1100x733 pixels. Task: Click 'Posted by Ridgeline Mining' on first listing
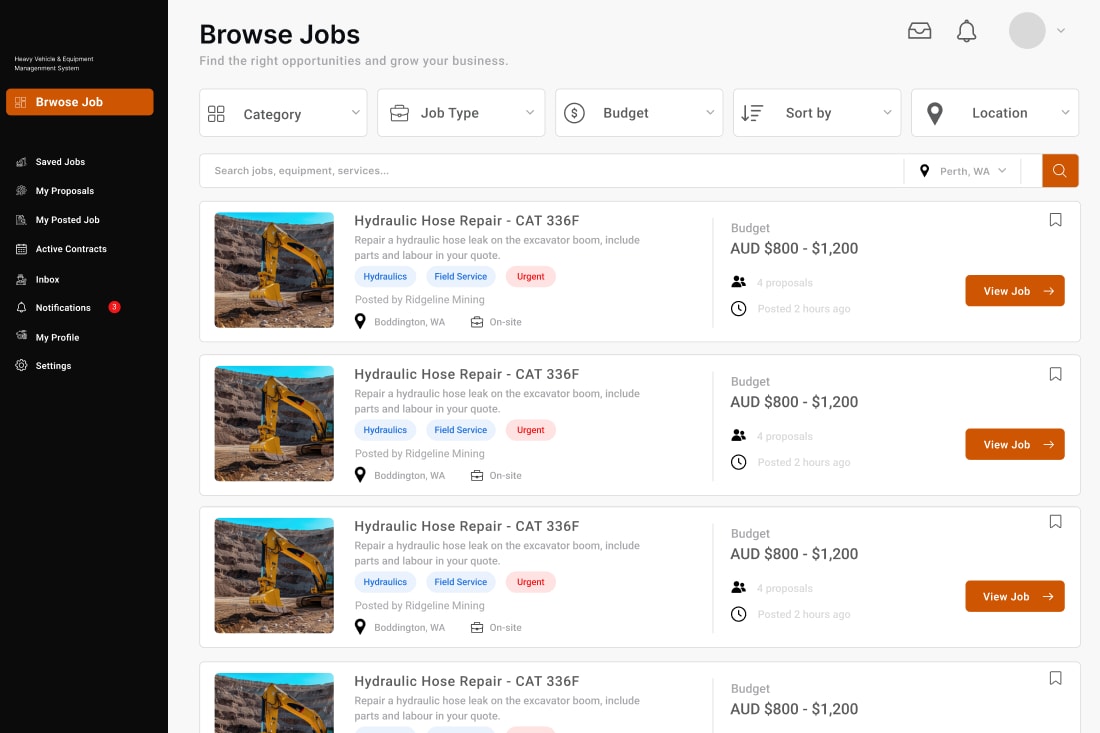tap(420, 300)
